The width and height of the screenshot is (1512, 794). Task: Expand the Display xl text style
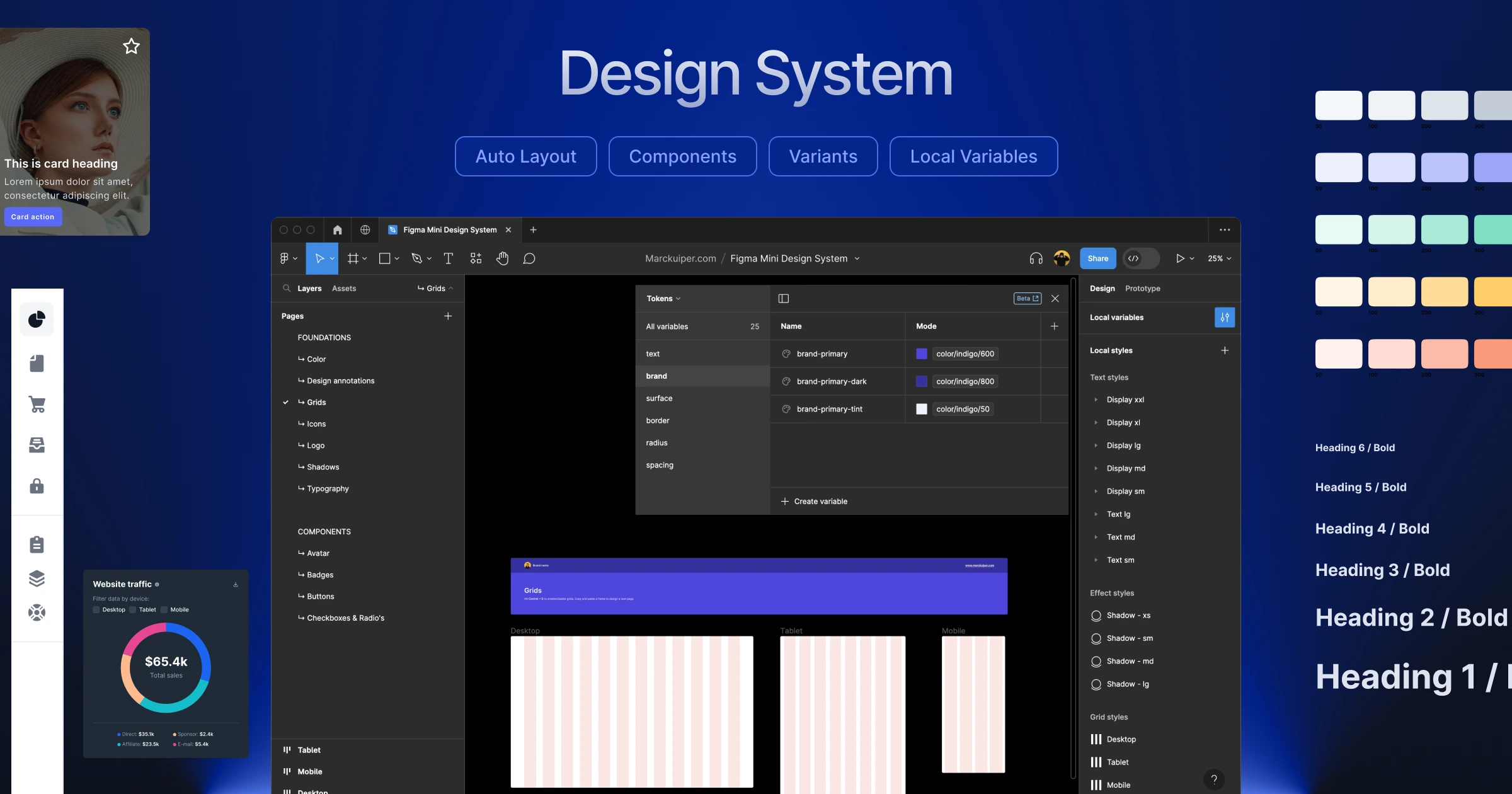pyautogui.click(x=1096, y=423)
